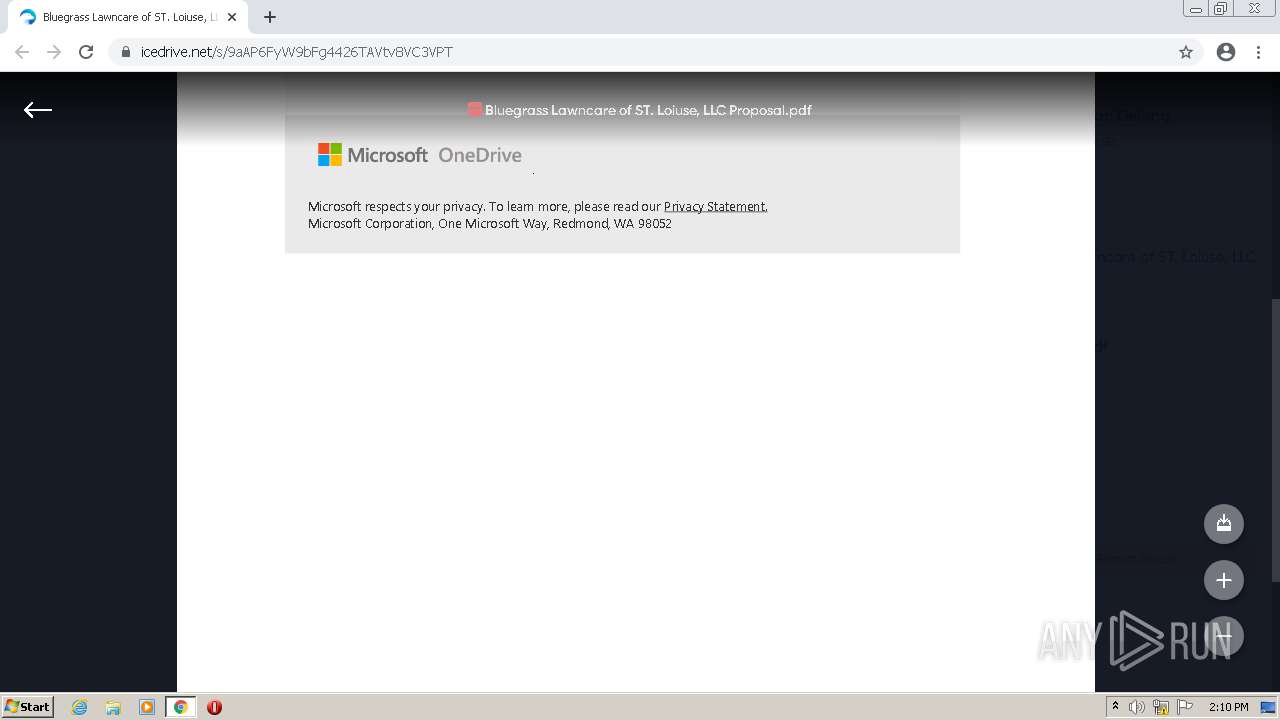Open the media player taskbar icon
Viewport: 1280px width, 720px height.
(147, 707)
